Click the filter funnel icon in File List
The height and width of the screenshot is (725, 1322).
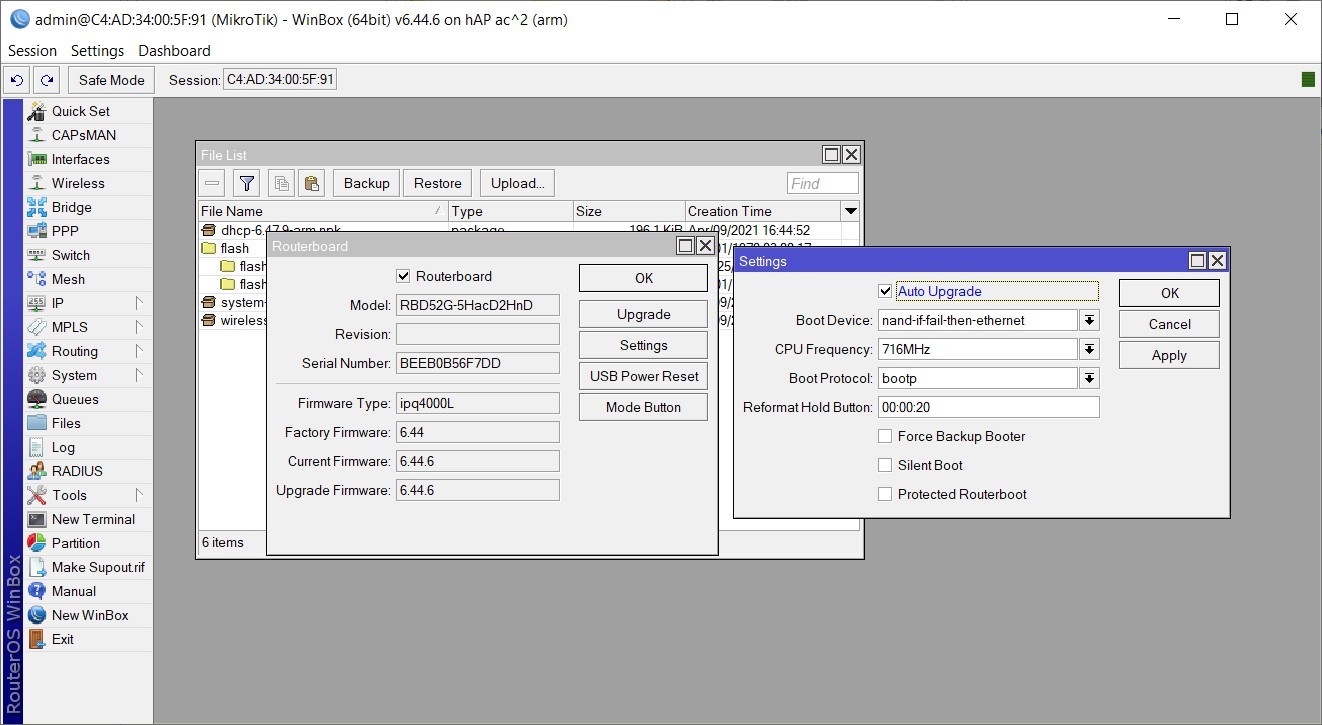point(247,183)
